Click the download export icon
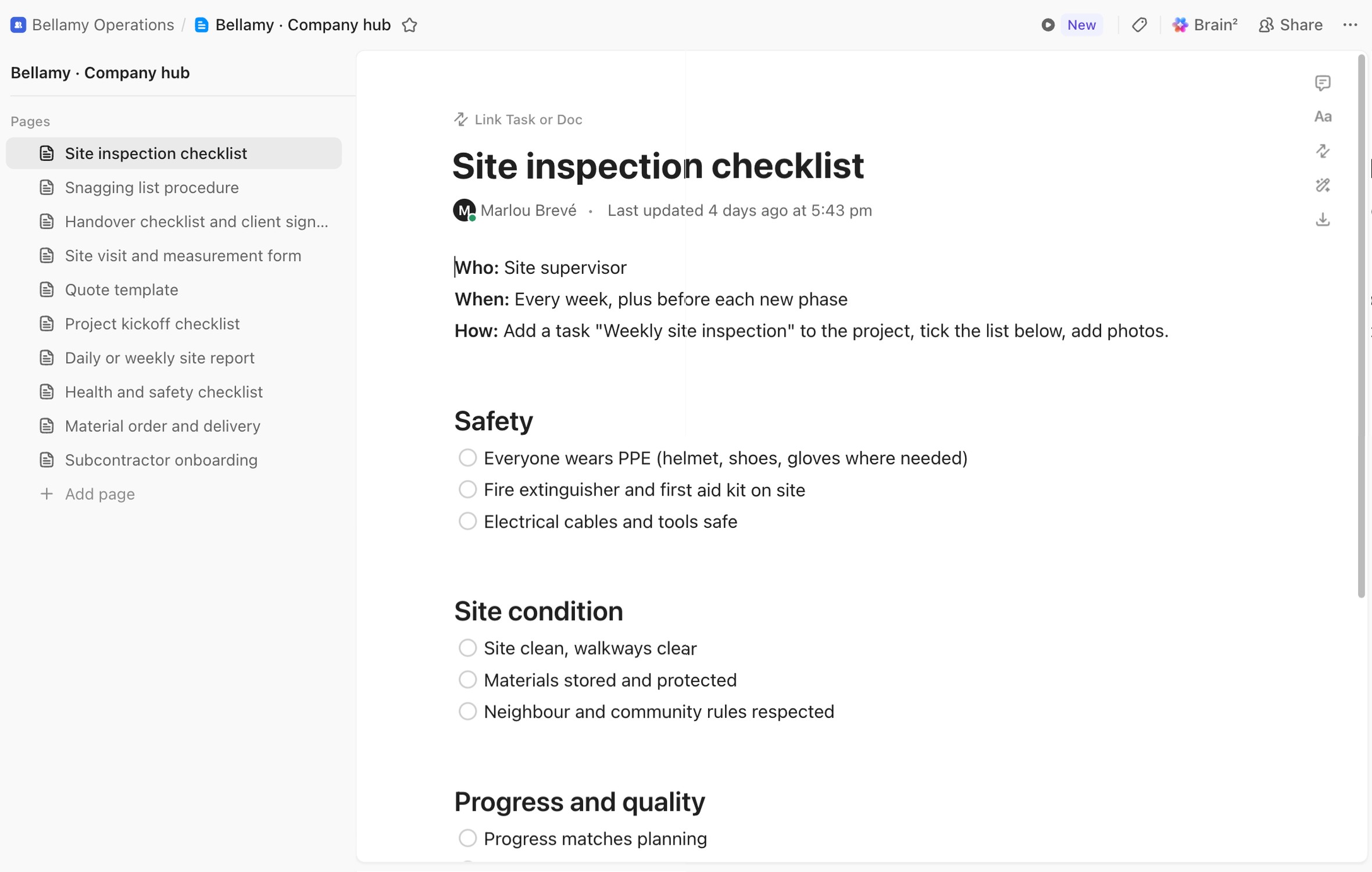This screenshot has height=872, width=1372. 1323,219
